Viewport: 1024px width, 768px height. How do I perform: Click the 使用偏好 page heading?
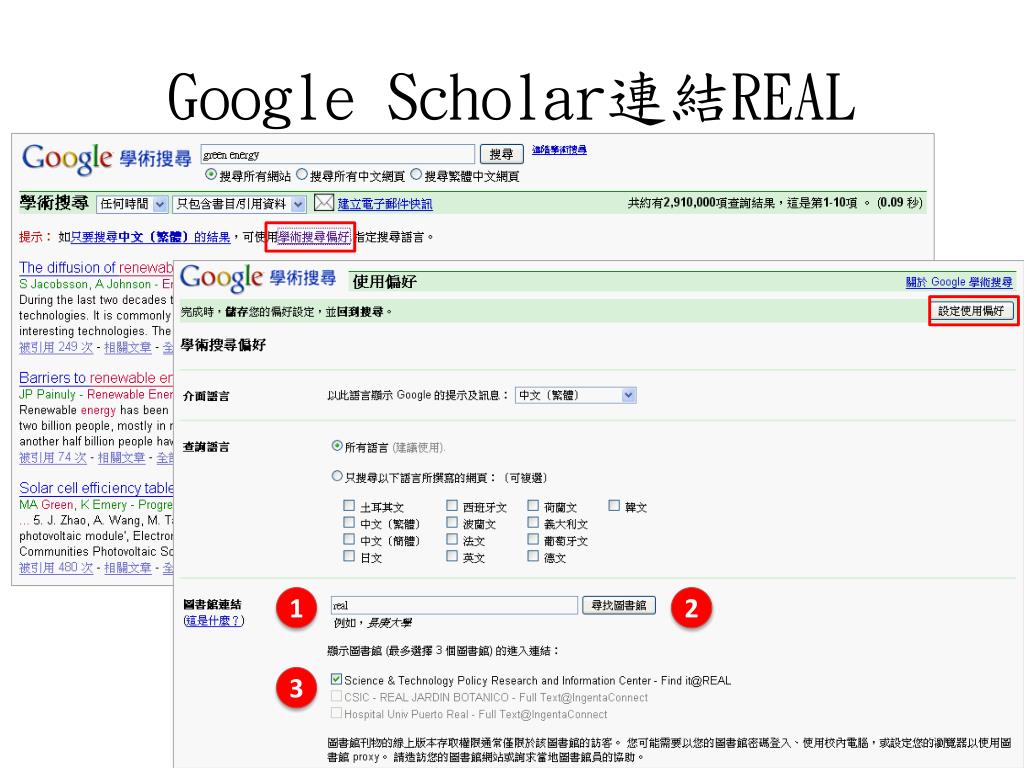point(385,282)
